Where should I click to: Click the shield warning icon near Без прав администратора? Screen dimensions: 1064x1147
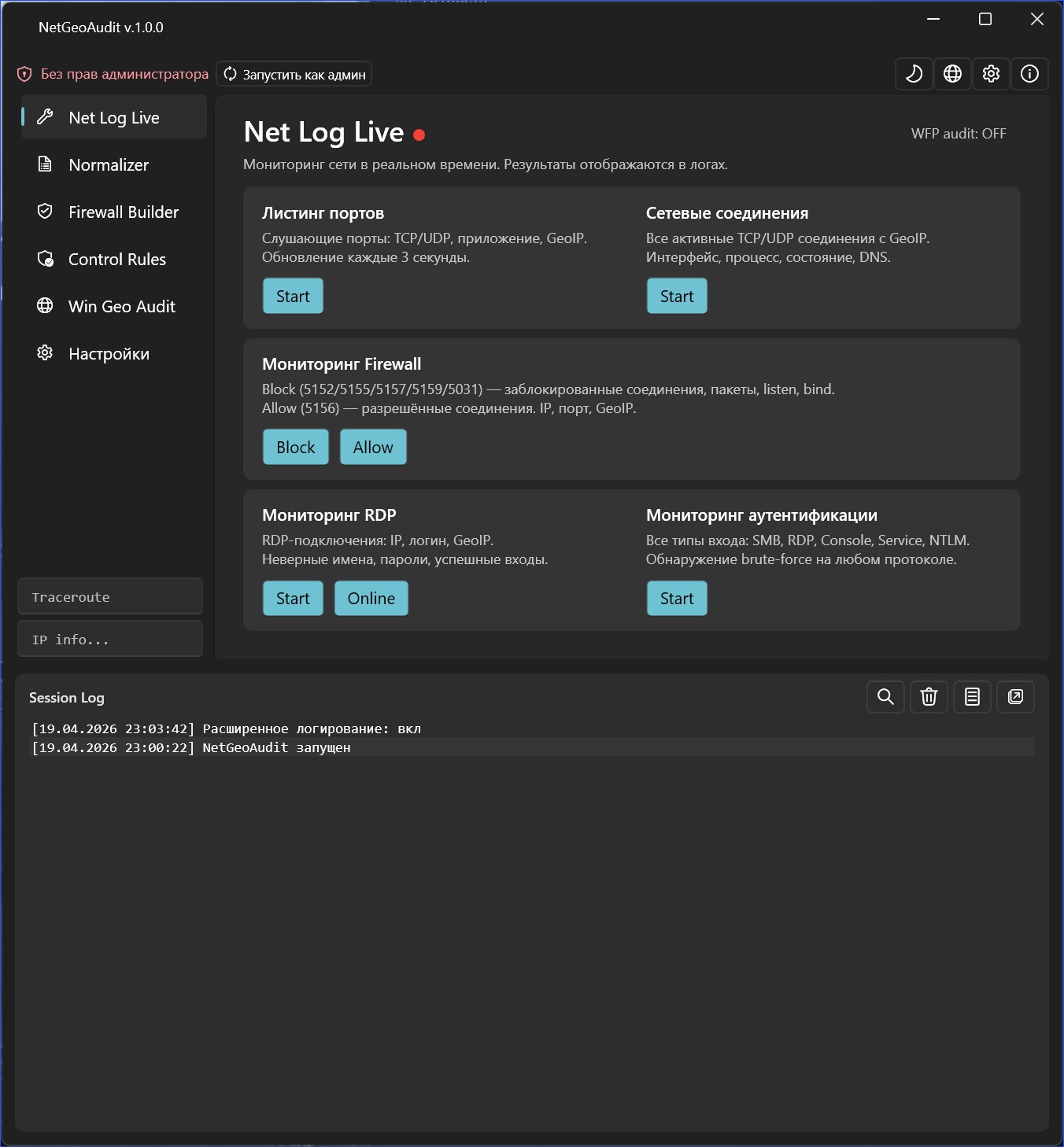click(x=24, y=74)
